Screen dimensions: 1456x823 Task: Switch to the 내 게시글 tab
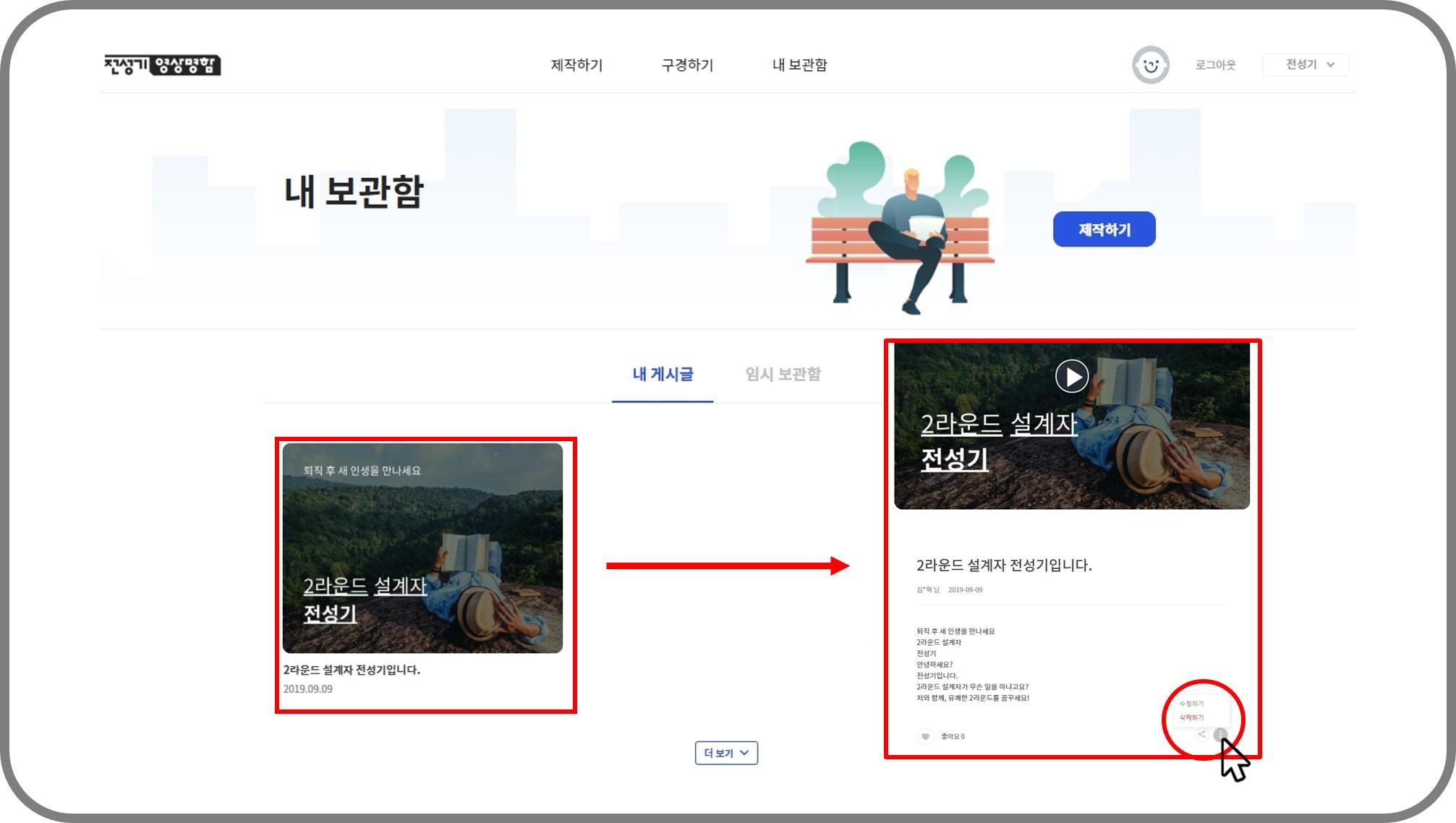coord(663,374)
